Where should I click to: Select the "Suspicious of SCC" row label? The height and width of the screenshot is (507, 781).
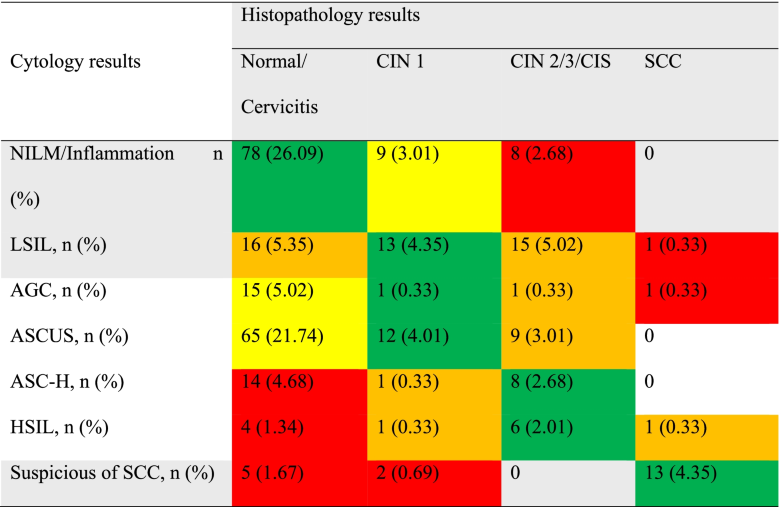[x=111, y=471]
